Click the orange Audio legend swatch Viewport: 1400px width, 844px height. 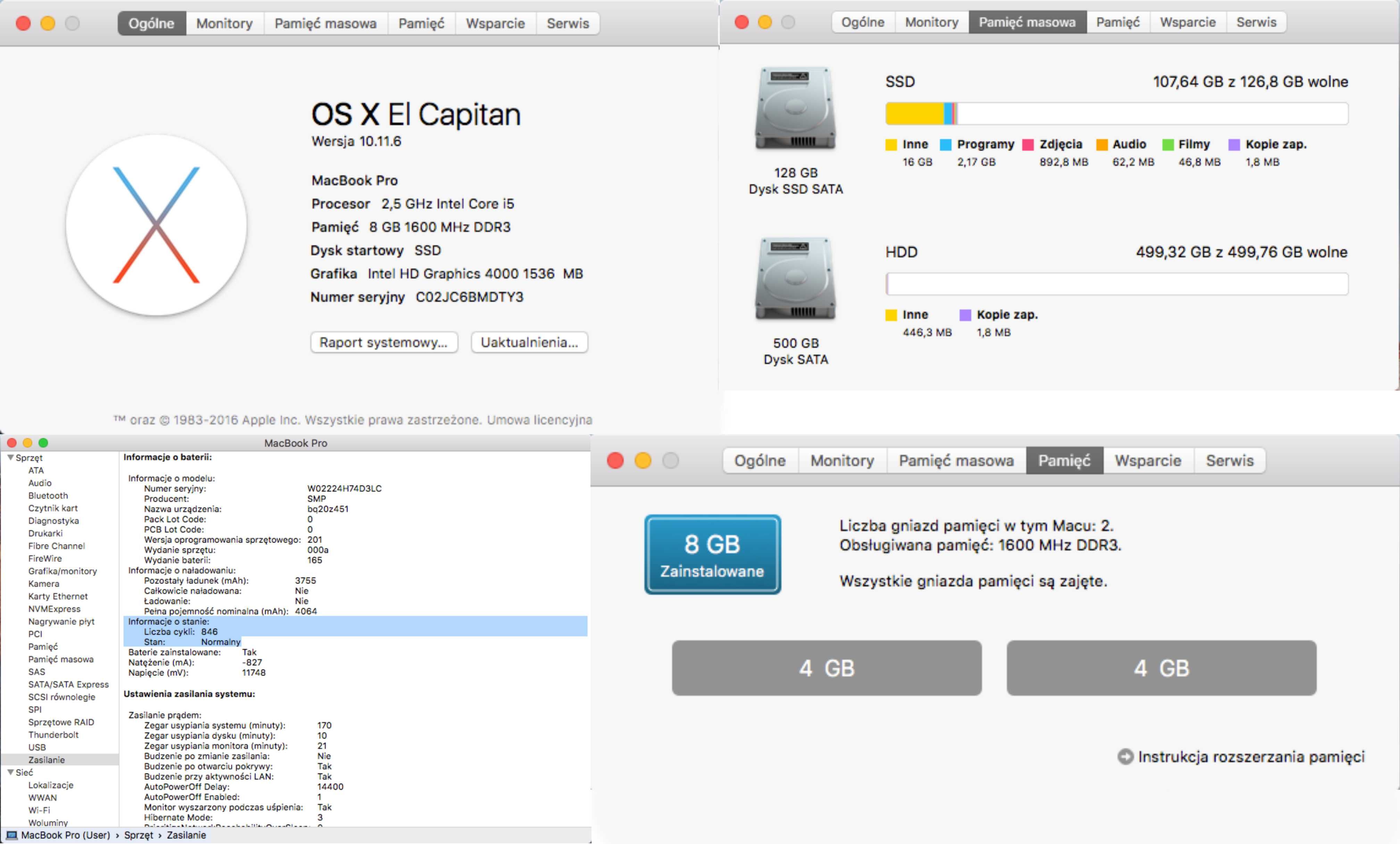click(x=1102, y=145)
